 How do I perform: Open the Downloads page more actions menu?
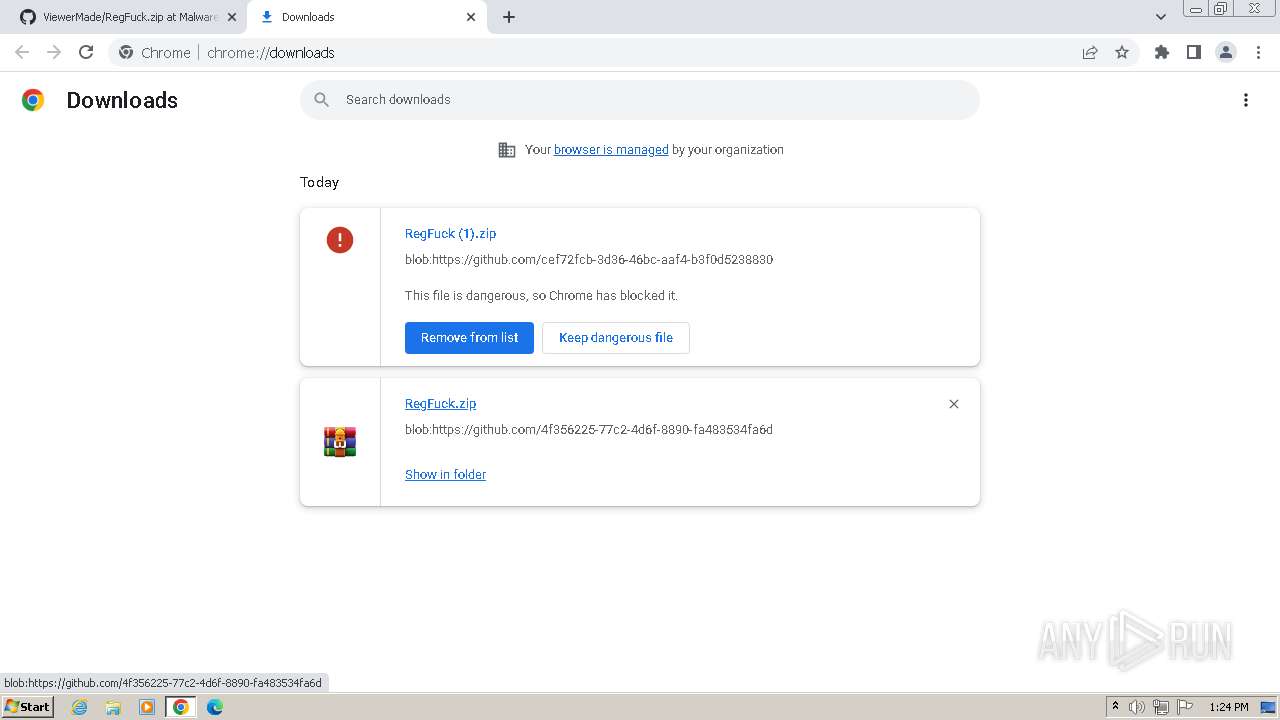point(1246,100)
